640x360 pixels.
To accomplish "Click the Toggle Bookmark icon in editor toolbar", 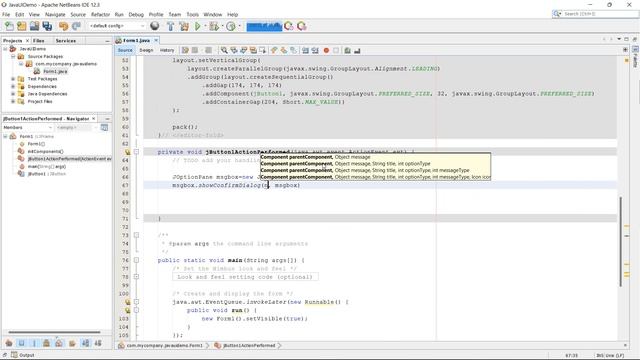I will (293, 50).
